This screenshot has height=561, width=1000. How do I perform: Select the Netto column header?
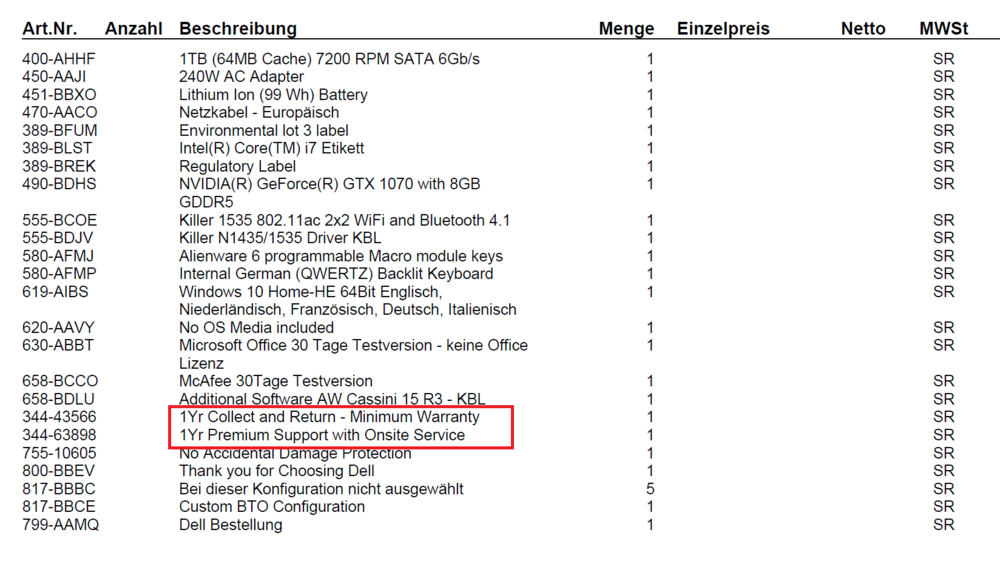[x=863, y=29]
